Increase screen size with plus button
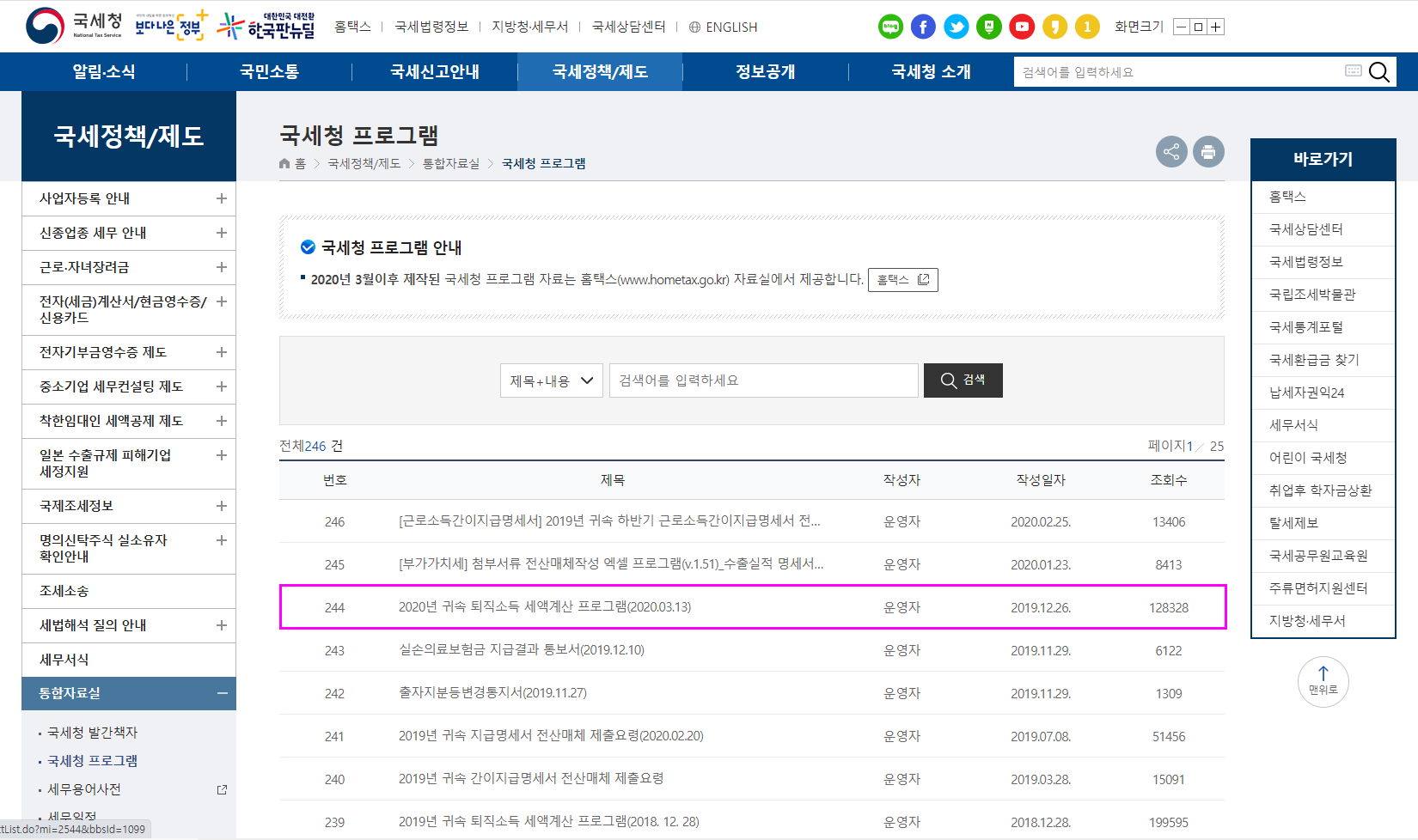This screenshot has height=840, width=1418. click(x=1215, y=27)
